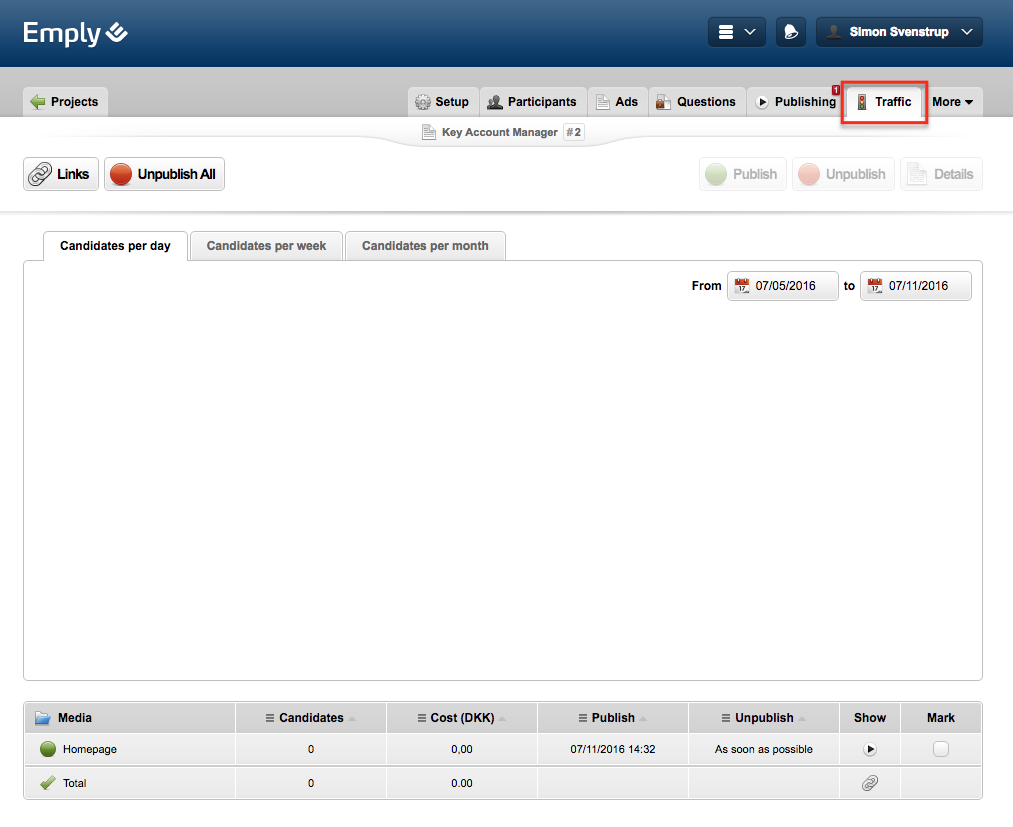Image resolution: width=1013 pixels, height=827 pixels.
Task: Open the From date calendar icon
Action: tap(742, 286)
